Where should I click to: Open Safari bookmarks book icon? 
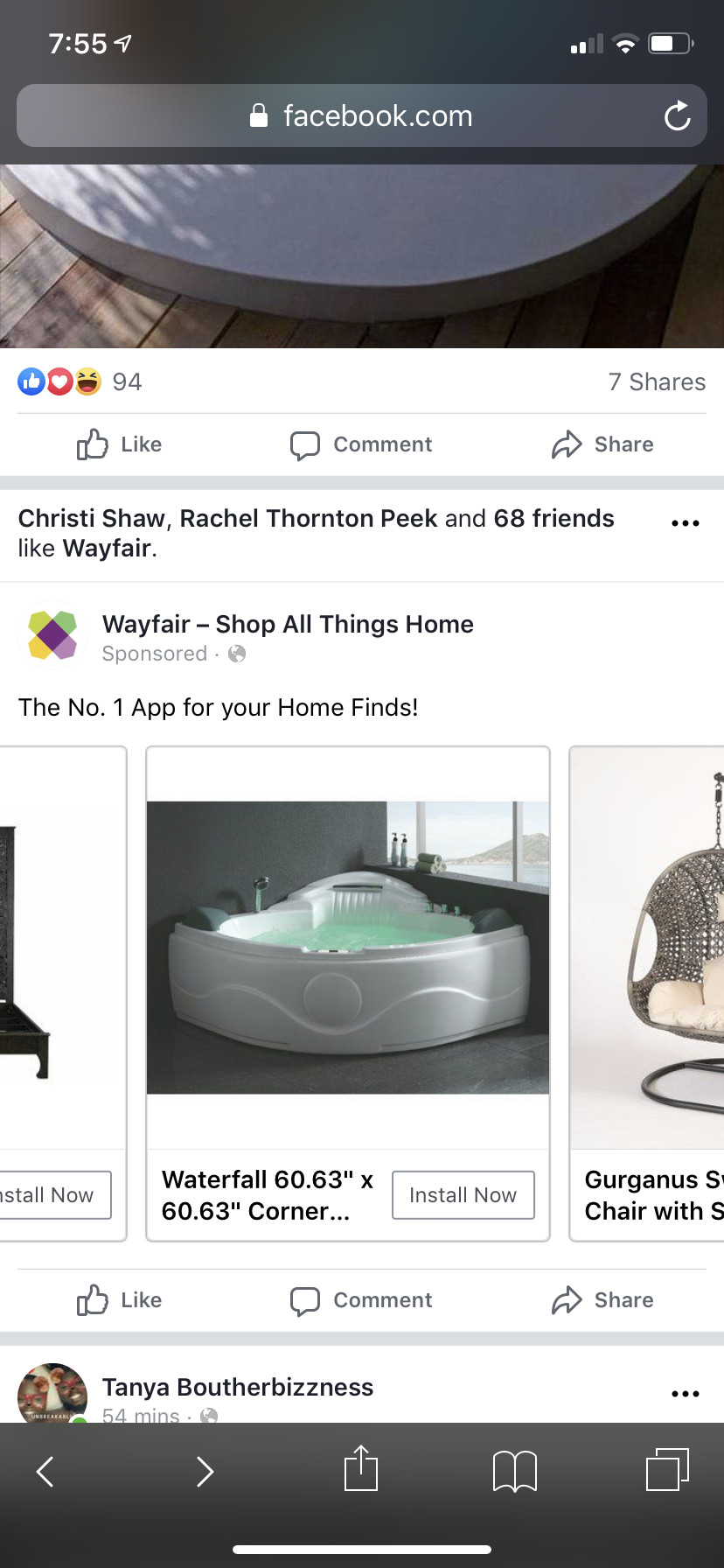515,1470
